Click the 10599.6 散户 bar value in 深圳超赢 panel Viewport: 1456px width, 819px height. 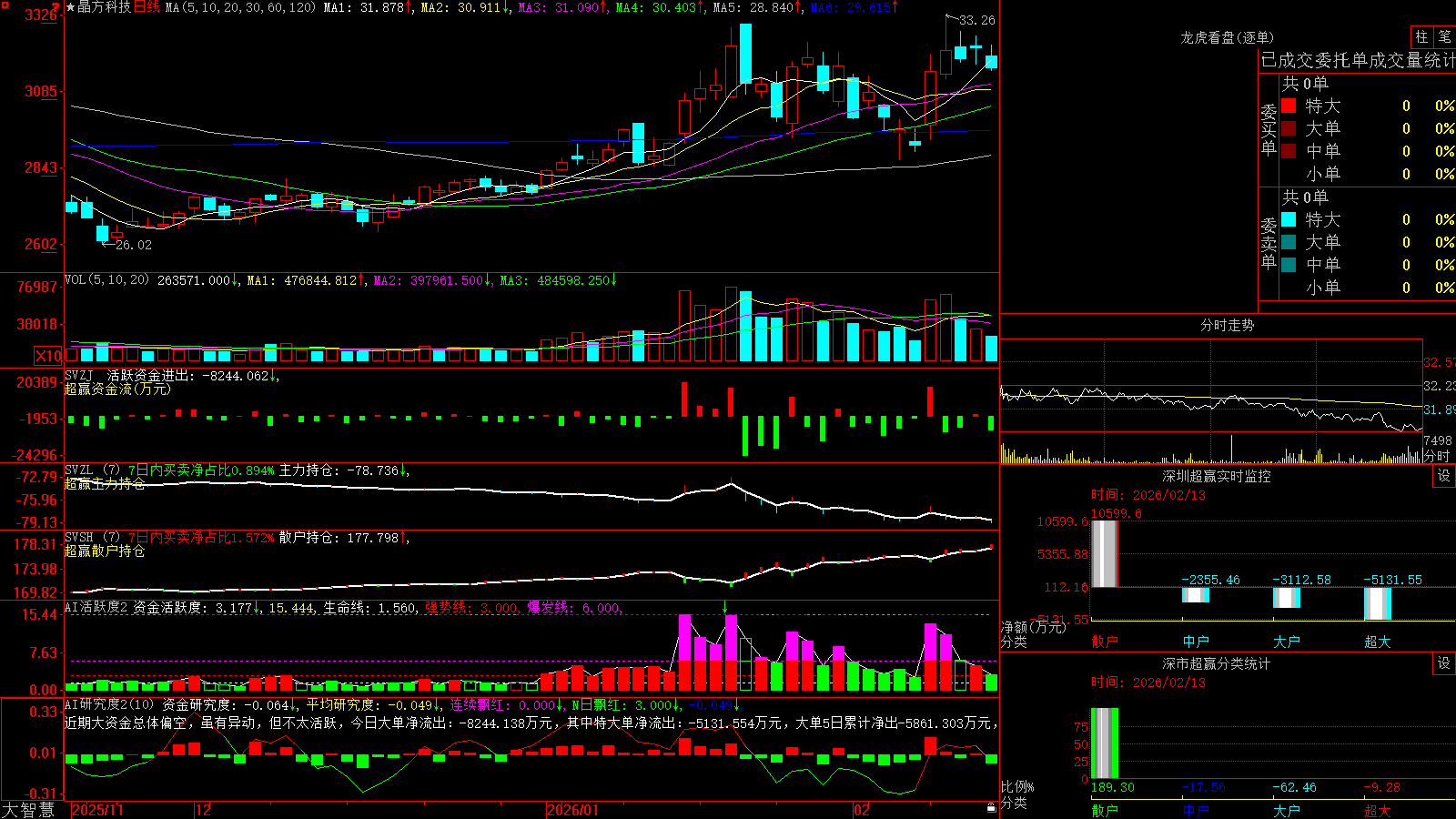point(1116,513)
